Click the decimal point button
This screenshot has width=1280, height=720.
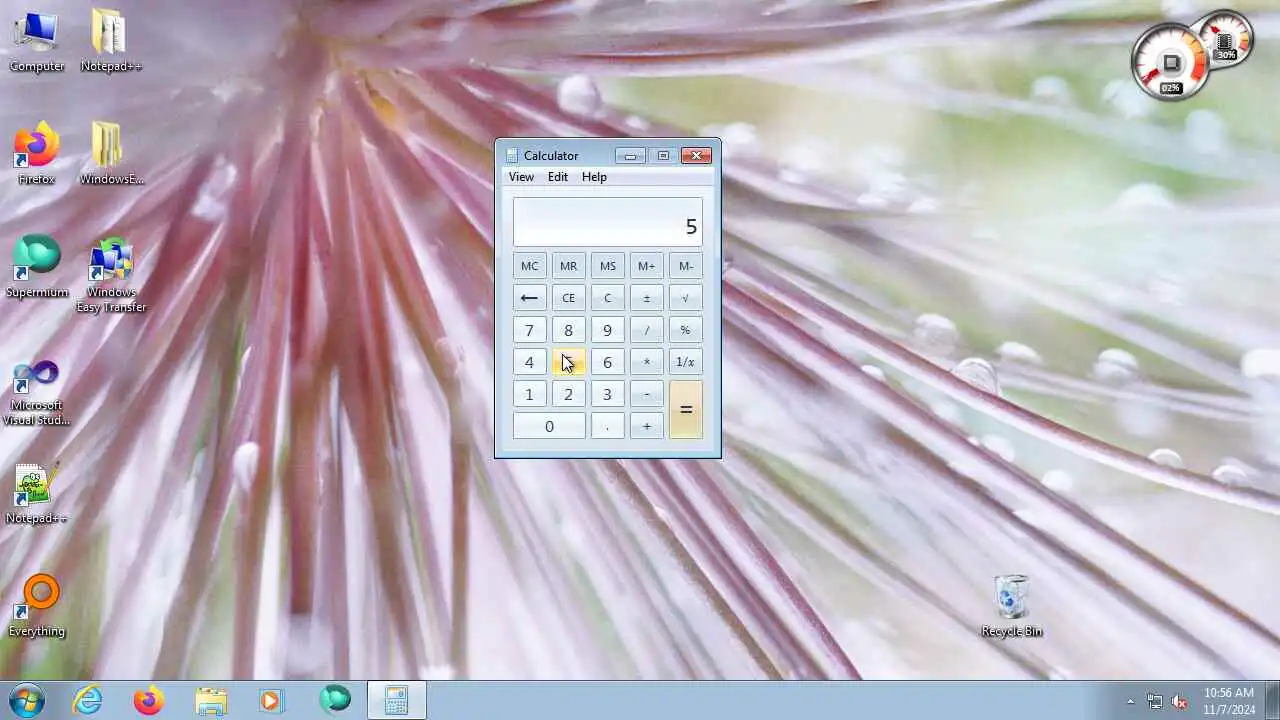click(x=607, y=426)
